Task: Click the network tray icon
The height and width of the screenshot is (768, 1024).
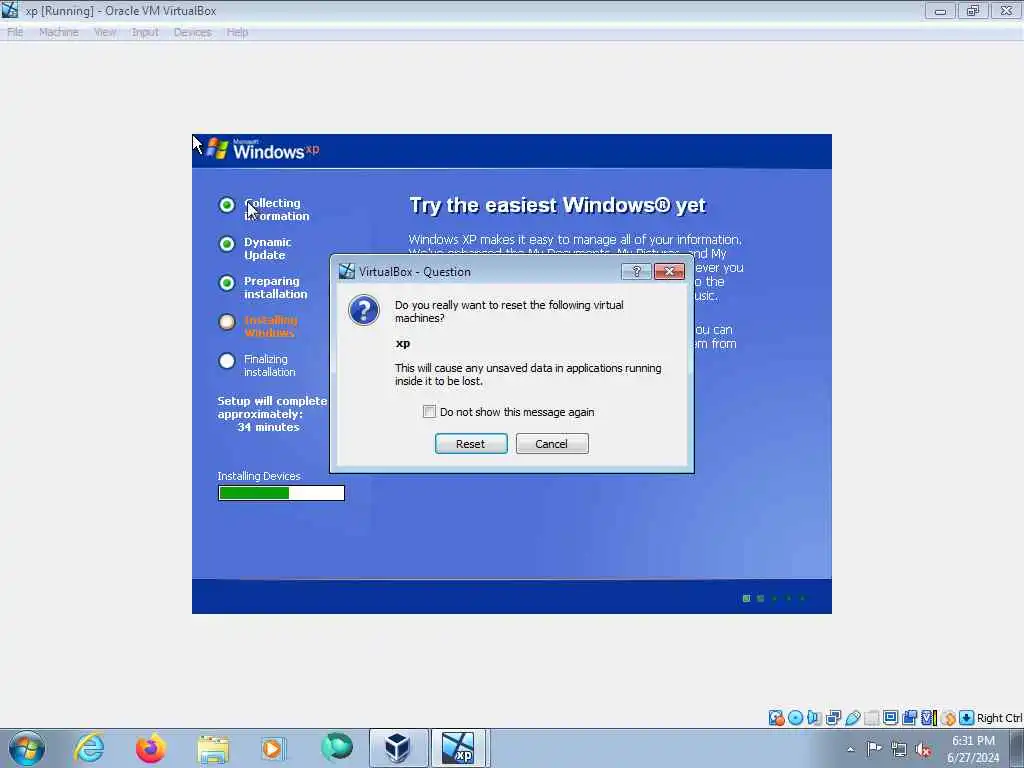Action: coord(899,749)
